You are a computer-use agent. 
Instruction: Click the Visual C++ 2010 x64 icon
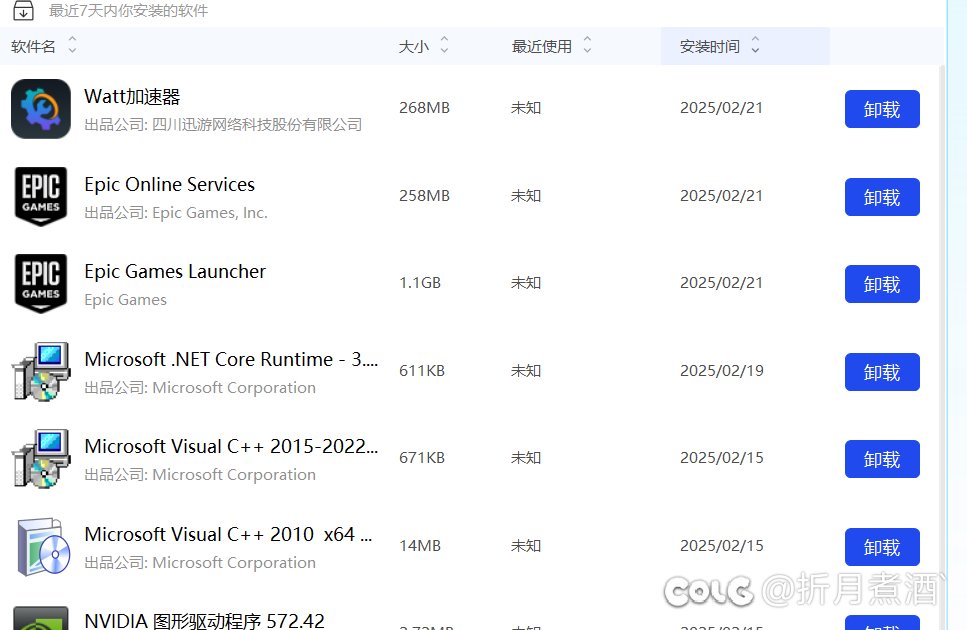tap(42, 547)
